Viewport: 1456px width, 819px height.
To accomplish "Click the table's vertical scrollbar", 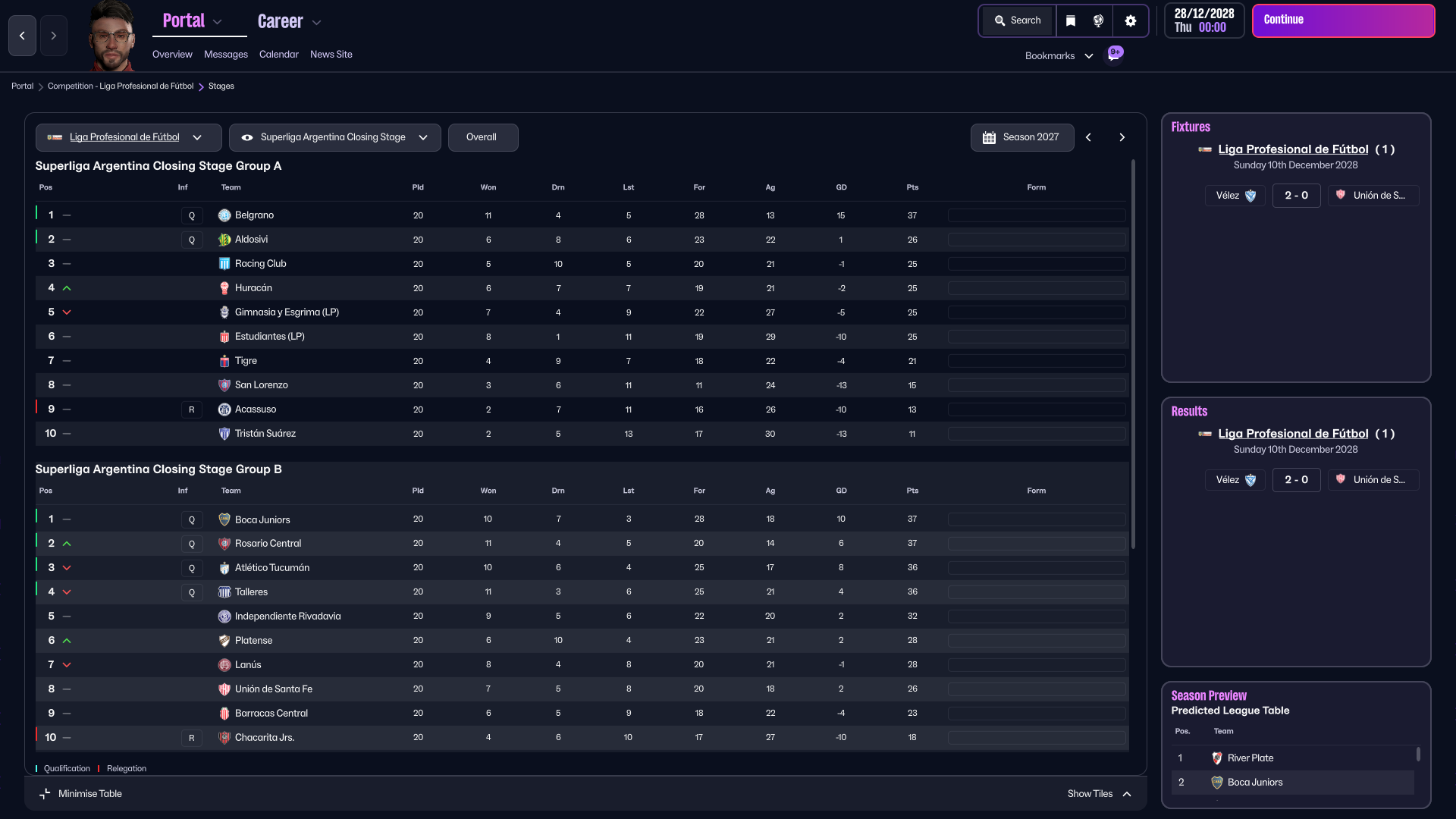I will 1133,354.
